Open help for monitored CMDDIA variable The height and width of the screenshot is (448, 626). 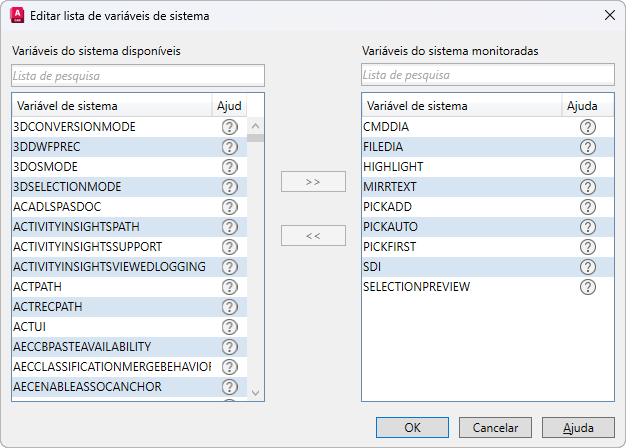(x=587, y=127)
